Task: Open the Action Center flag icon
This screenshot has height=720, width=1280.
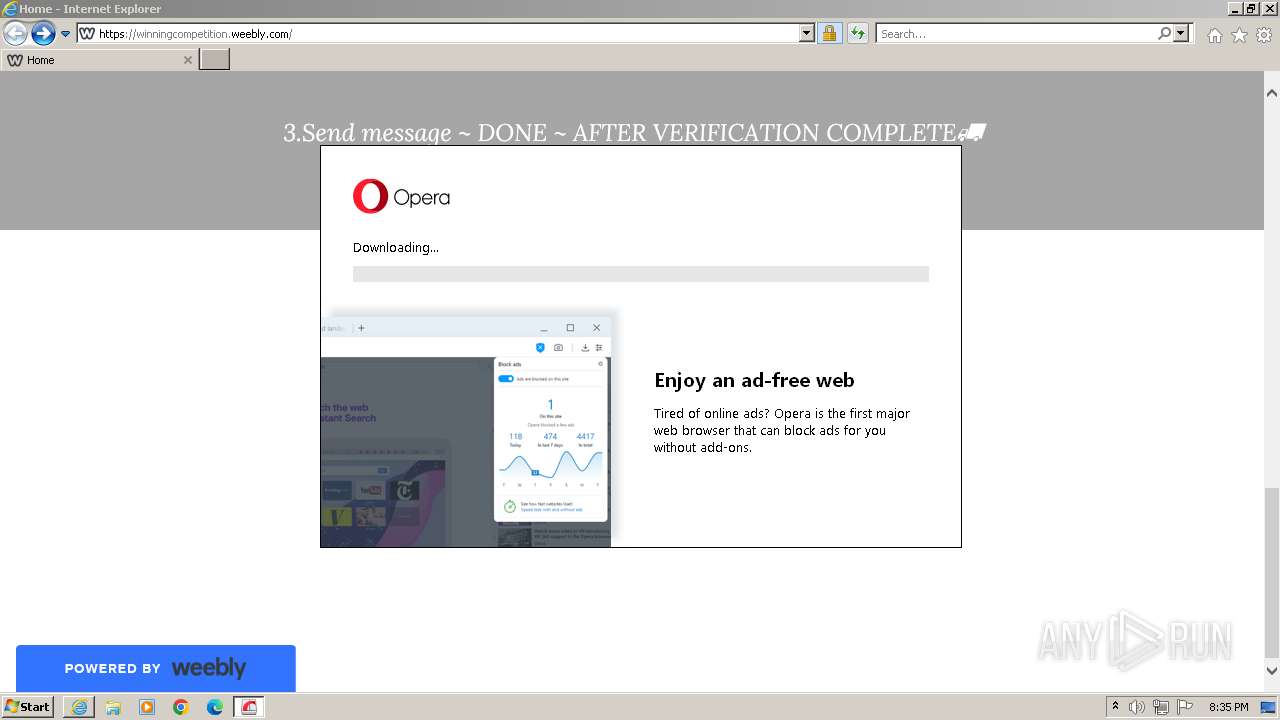Action: point(1185,707)
